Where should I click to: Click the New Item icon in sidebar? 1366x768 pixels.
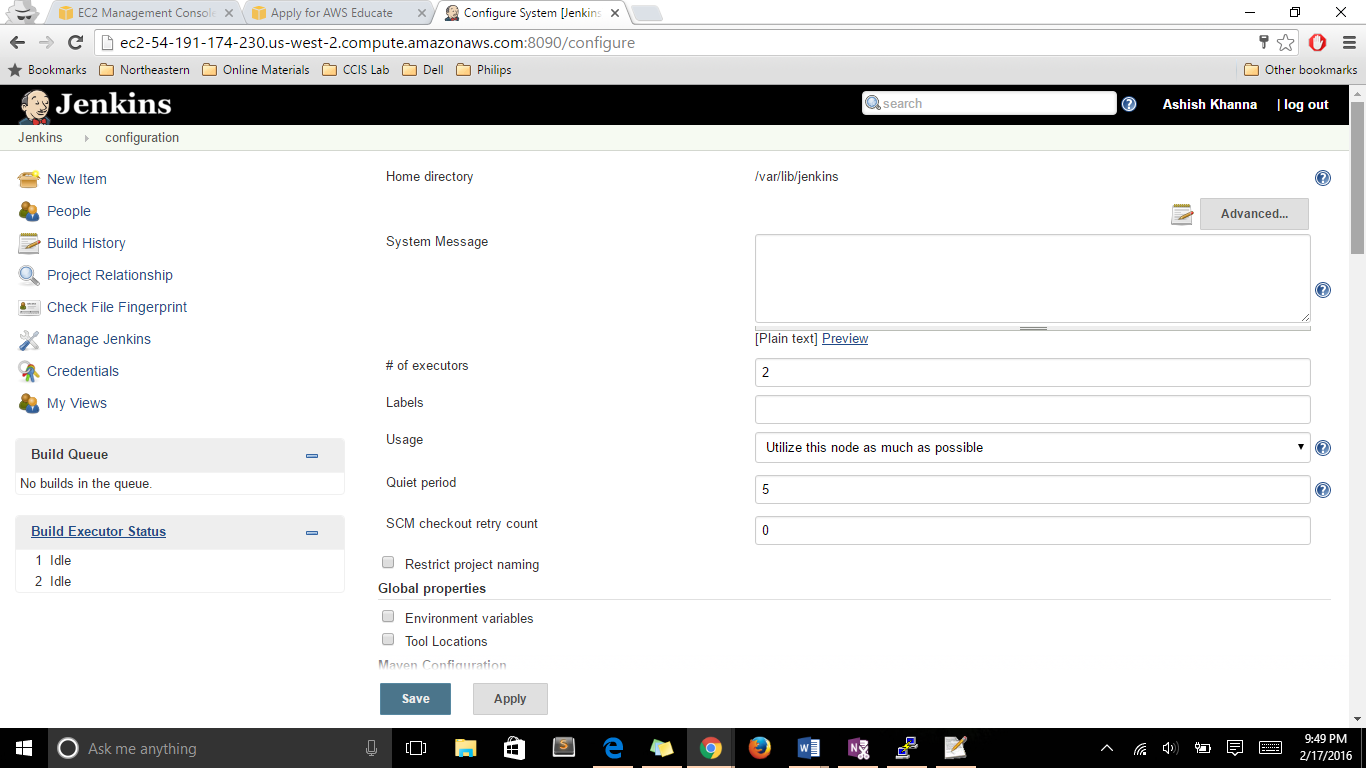pos(29,179)
